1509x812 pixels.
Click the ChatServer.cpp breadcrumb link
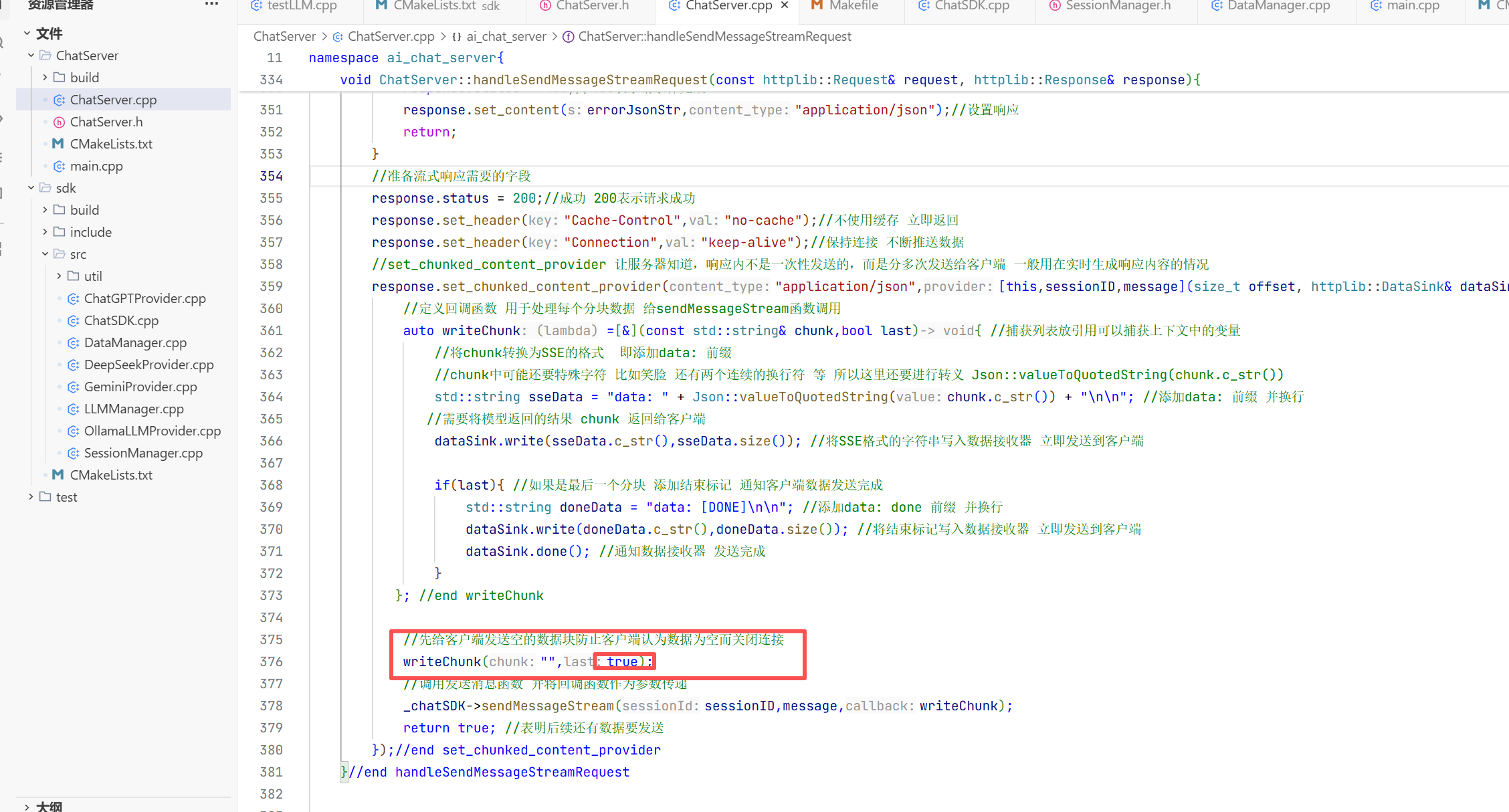391,36
